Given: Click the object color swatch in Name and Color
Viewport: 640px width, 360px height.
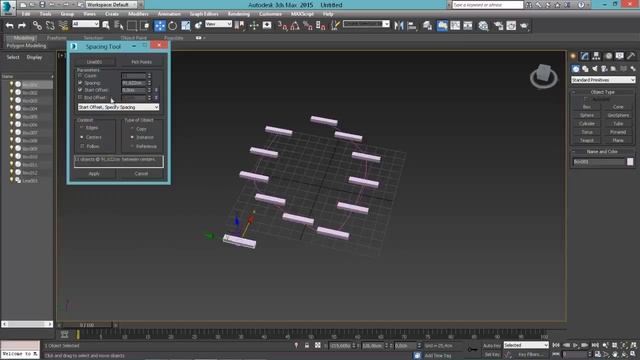Looking at the screenshot, I should pos(630,162).
